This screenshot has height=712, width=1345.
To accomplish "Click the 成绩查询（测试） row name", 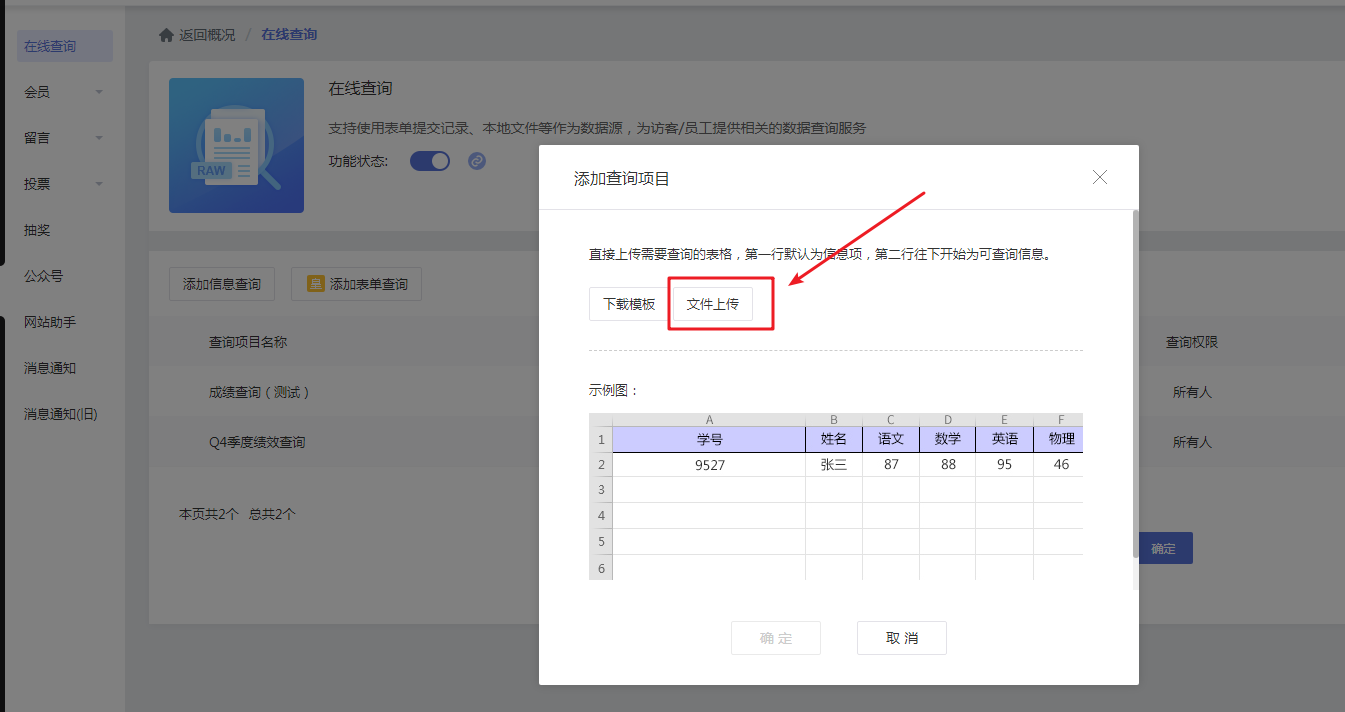I will click(x=260, y=392).
